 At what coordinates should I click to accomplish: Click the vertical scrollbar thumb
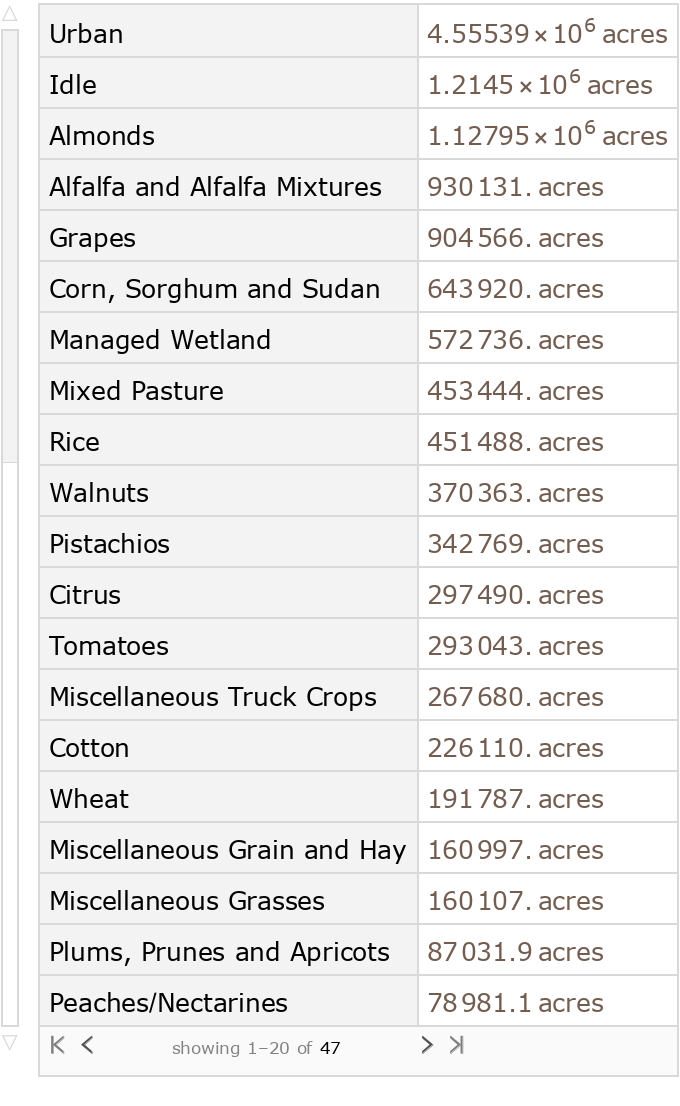click(x=10, y=245)
